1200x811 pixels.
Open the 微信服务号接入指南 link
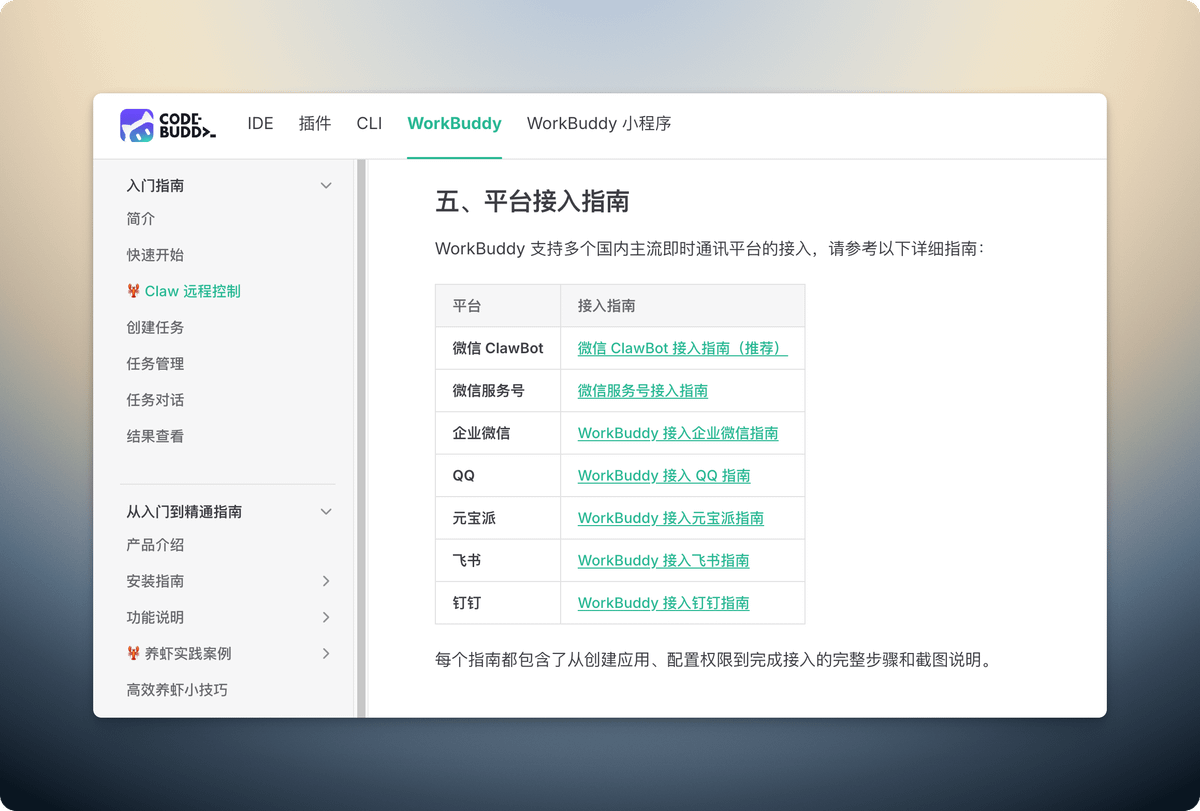[642, 391]
